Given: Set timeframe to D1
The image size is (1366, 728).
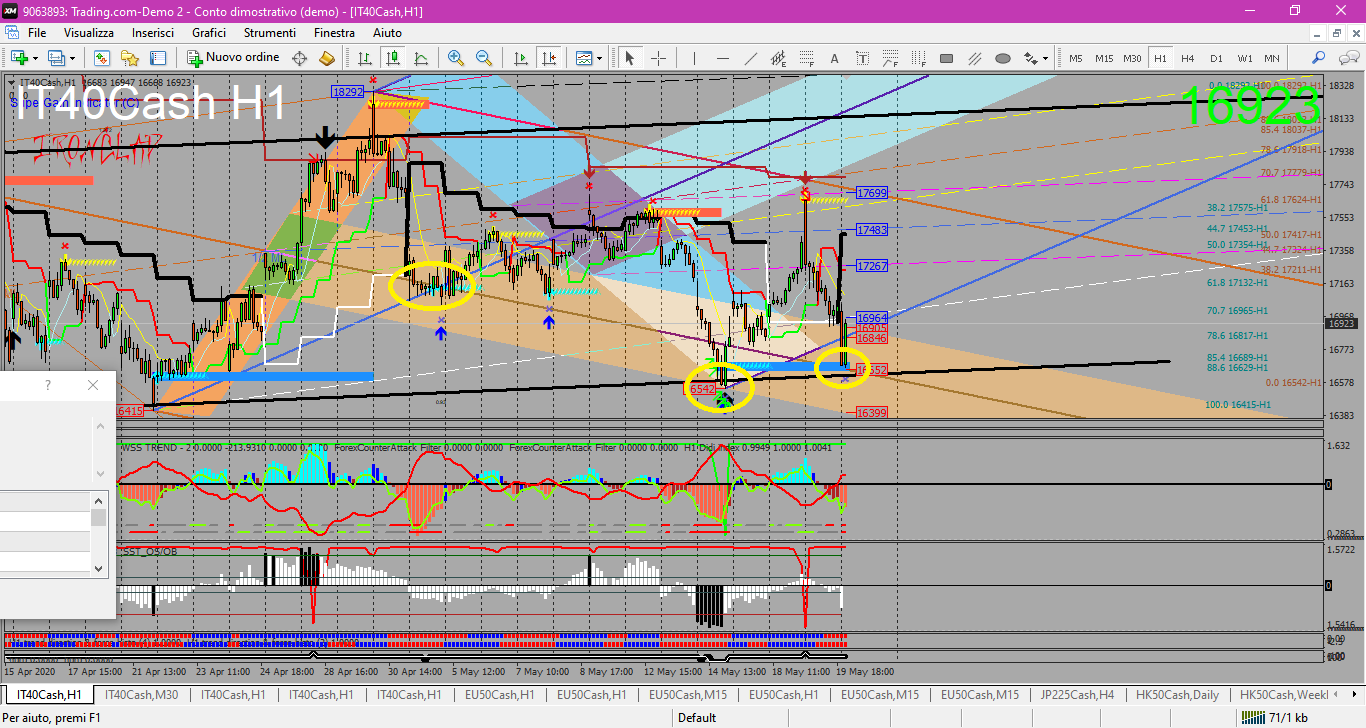Looking at the screenshot, I should click(x=1216, y=58).
